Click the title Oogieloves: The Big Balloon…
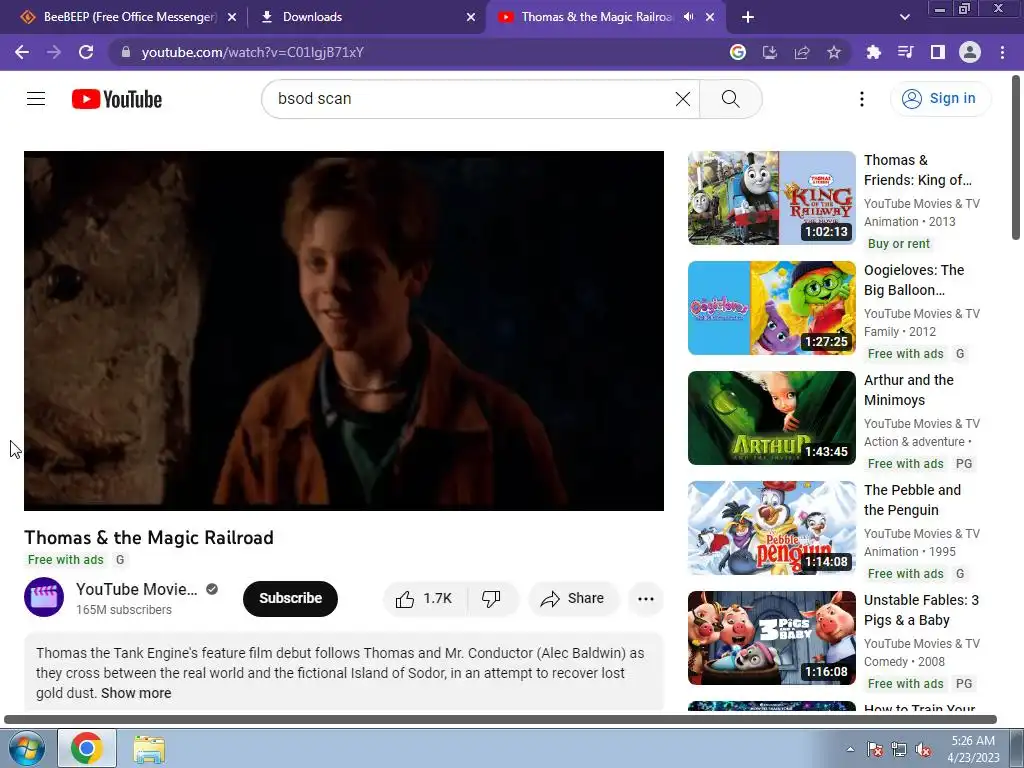Image resolution: width=1024 pixels, height=768 pixels. pos(914,280)
